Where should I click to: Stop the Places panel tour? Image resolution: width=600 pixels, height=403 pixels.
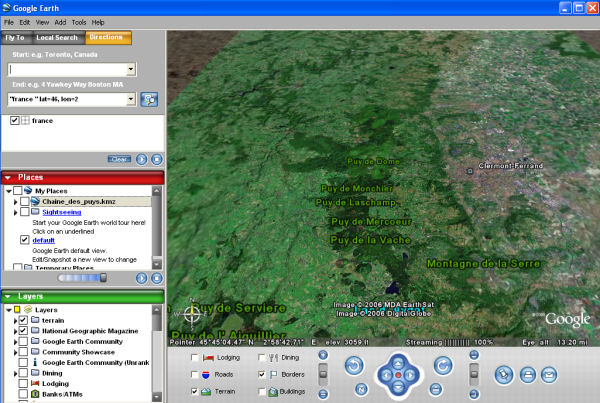coord(157,278)
